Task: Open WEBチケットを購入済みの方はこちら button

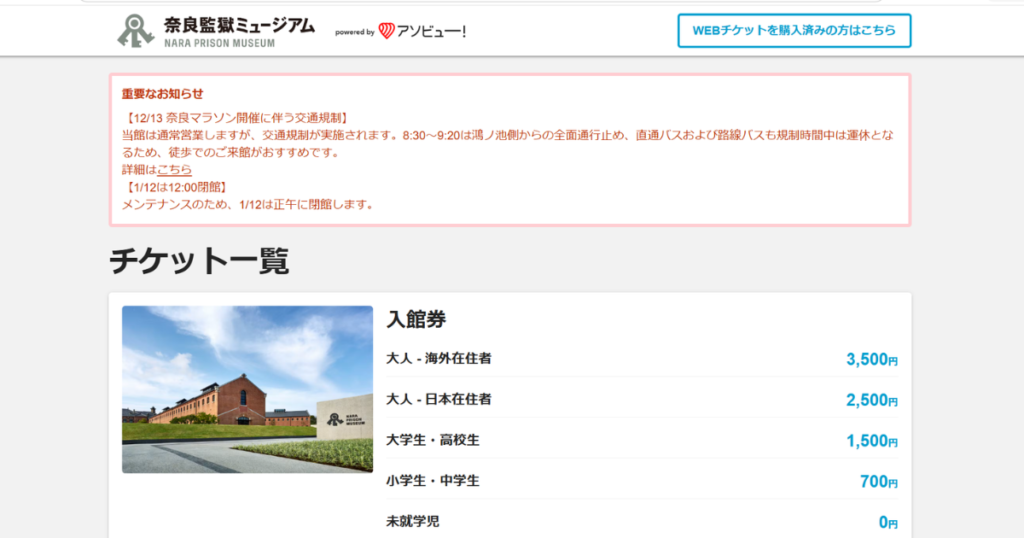Action: tap(794, 31)
